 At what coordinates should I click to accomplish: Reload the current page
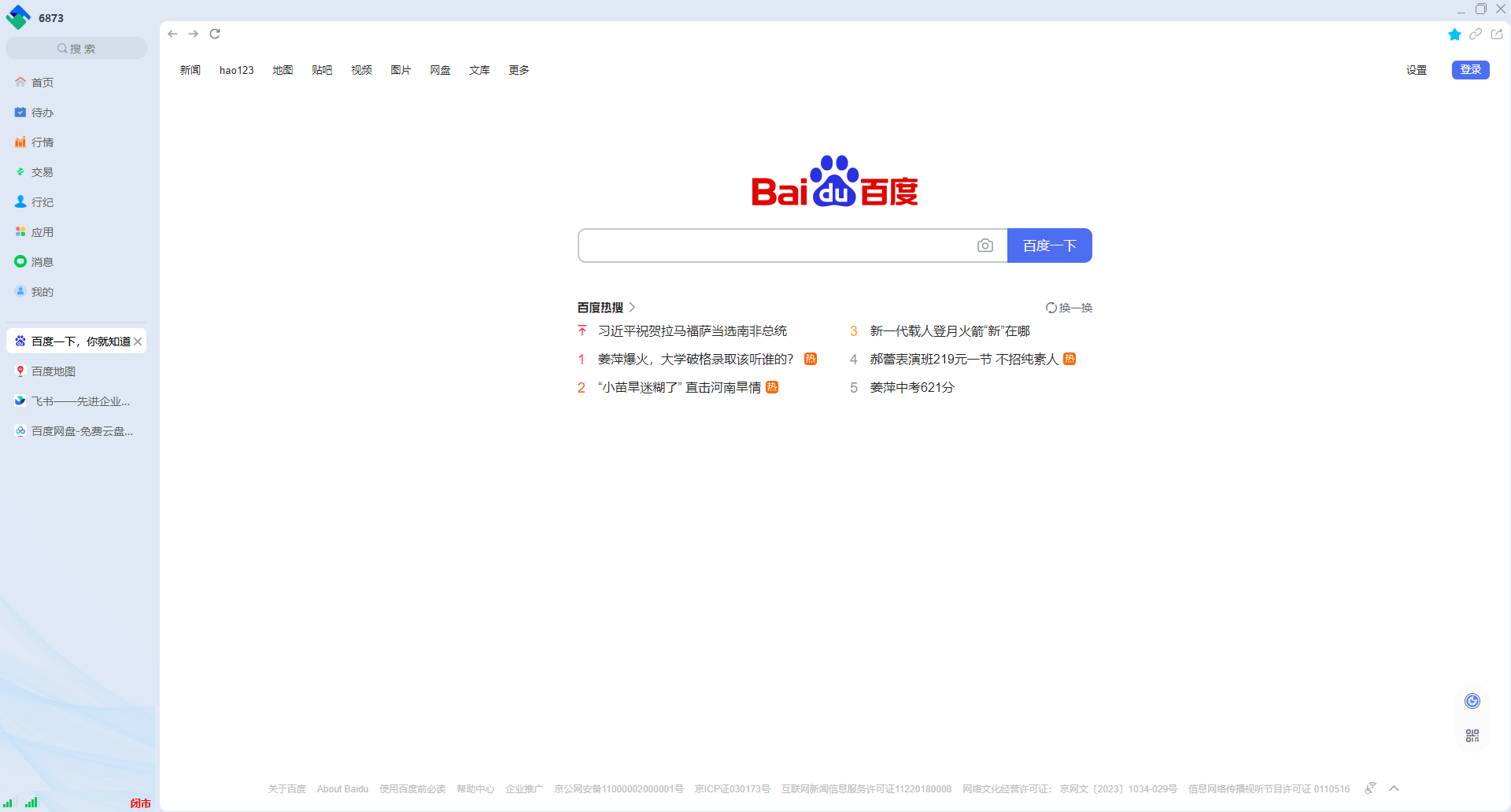point(215,34)
